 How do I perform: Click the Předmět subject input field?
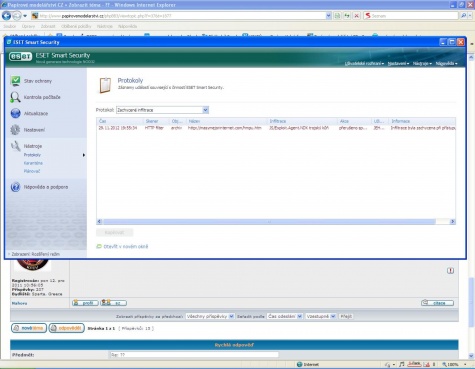194,355
